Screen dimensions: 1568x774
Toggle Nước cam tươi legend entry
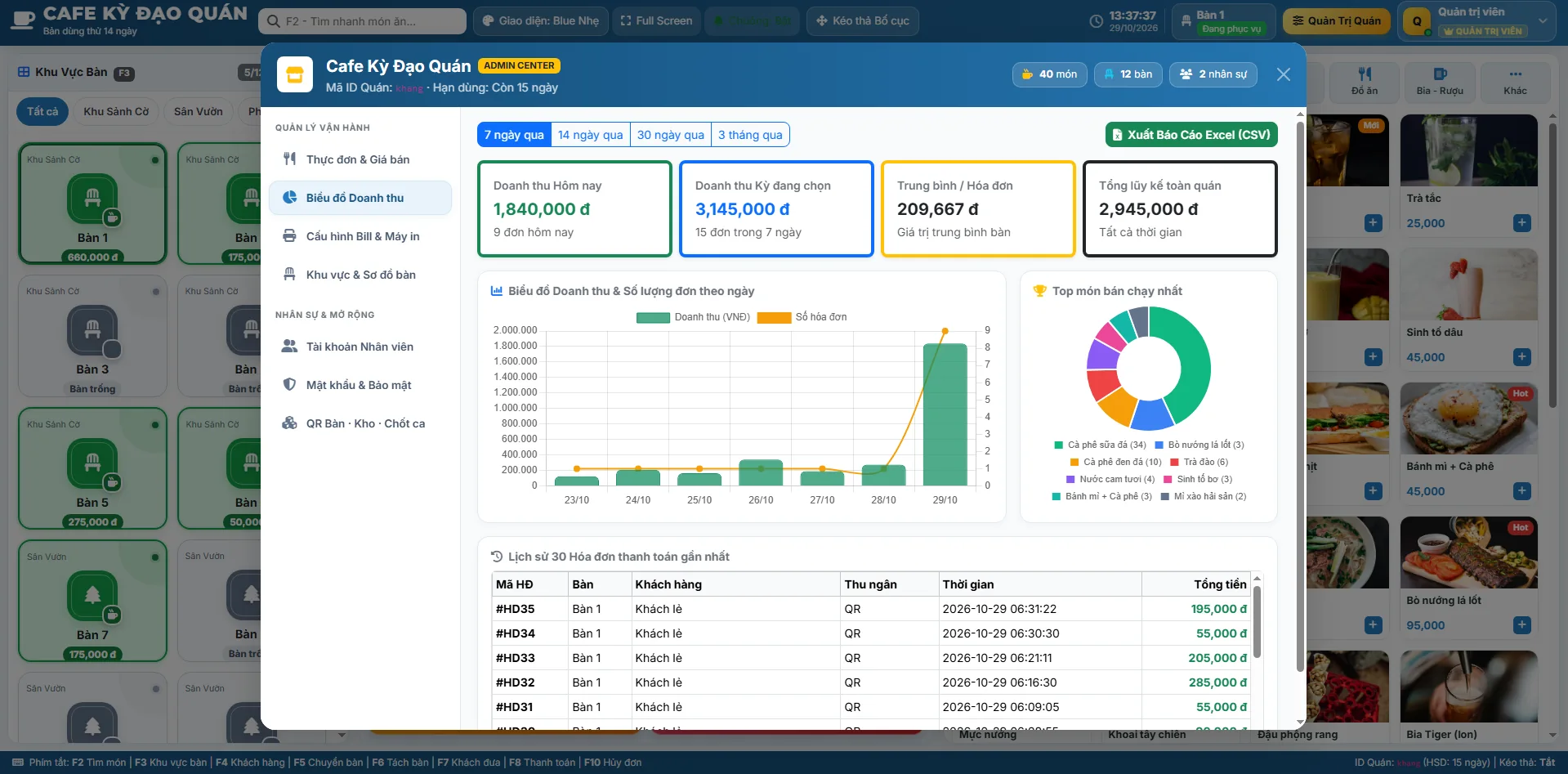pos(1110,479)
